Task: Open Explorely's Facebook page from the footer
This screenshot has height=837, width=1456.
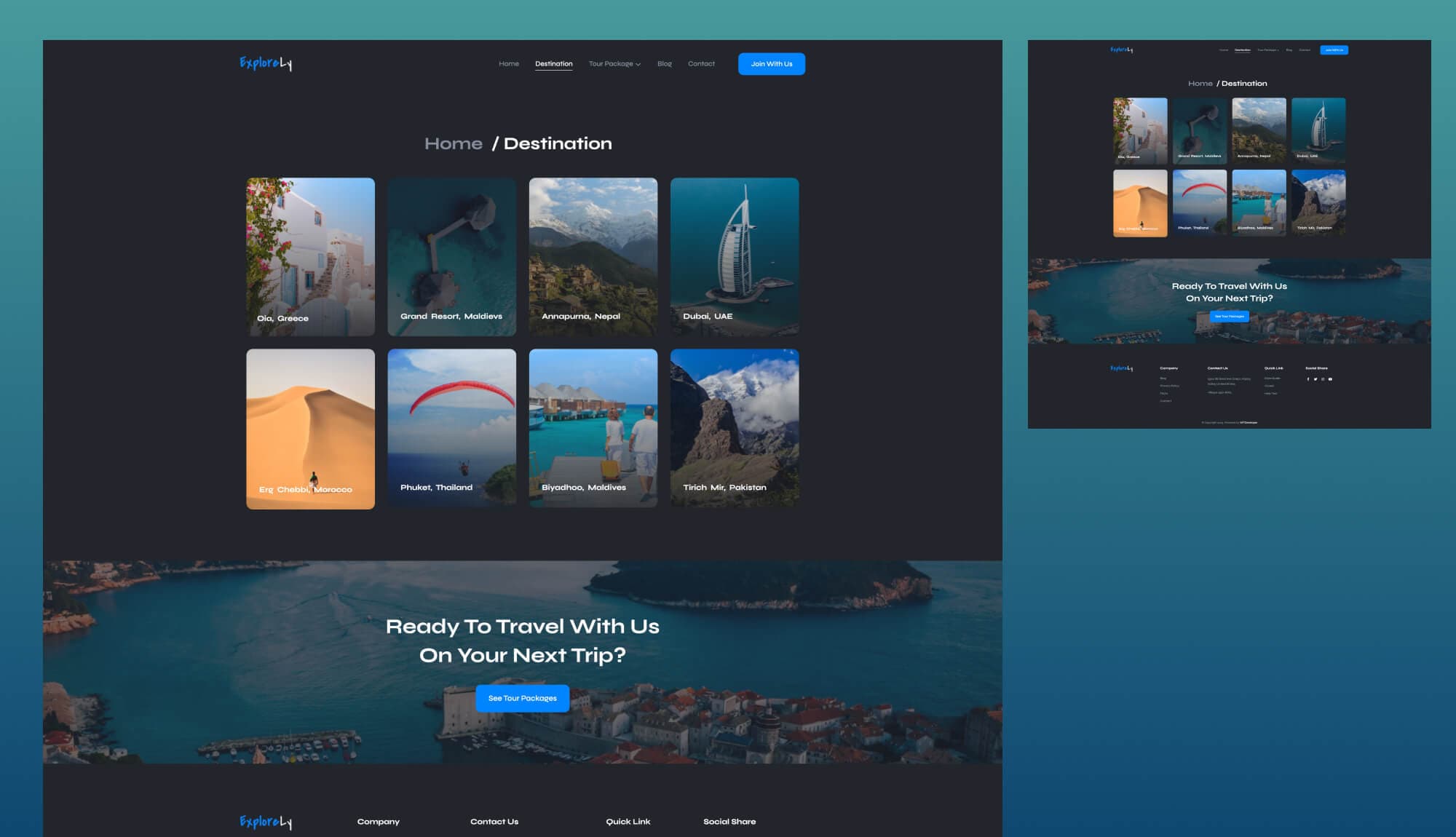Action: click(1308, 379)
